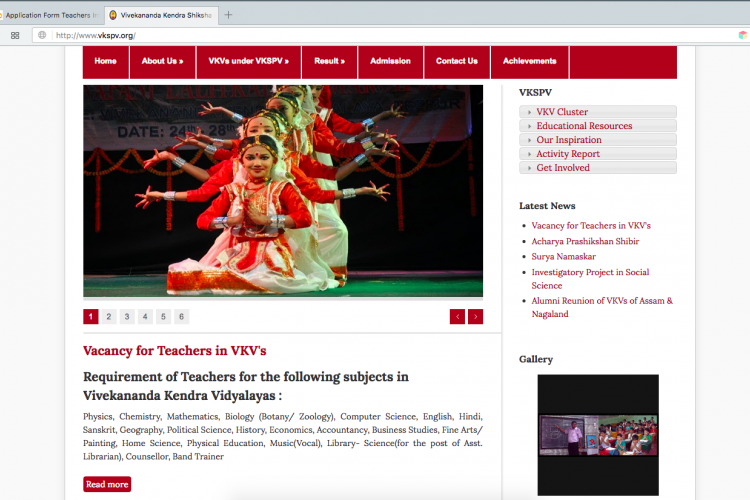Switch to Application Form Teachers tab

[50, 15]
